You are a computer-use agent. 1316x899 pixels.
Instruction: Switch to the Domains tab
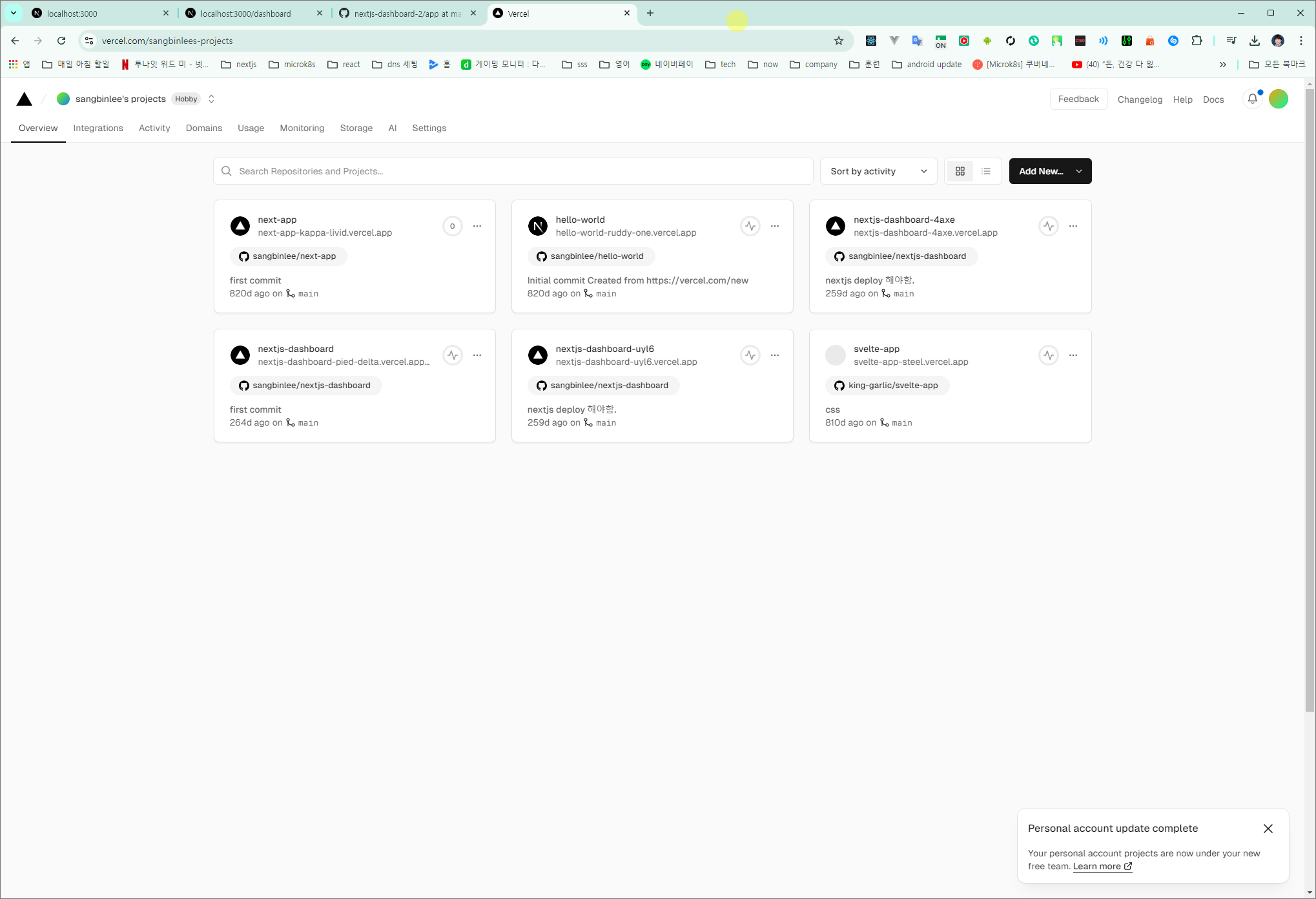coord(203,128)
